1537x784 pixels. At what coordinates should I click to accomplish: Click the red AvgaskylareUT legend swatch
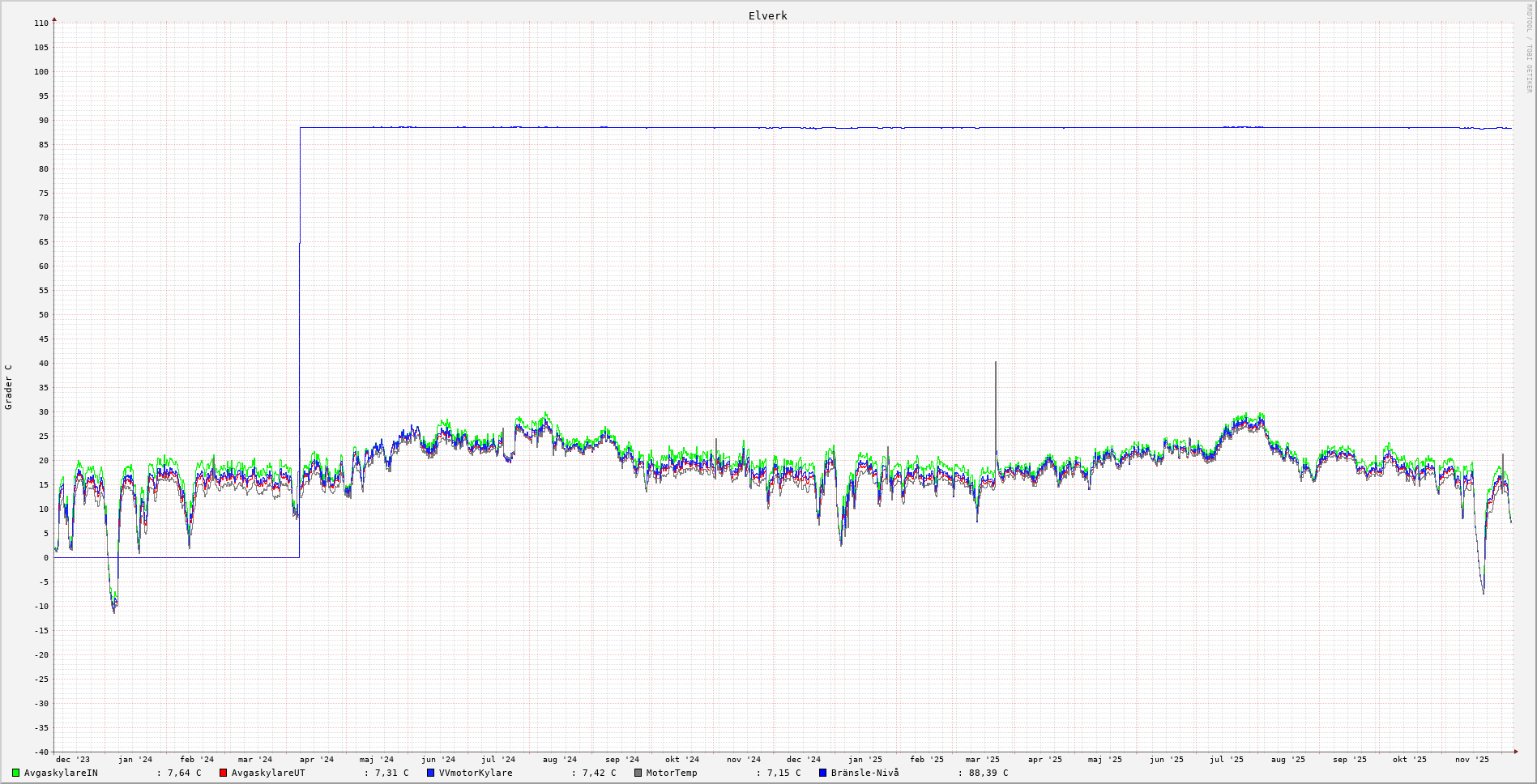[223, 773]
